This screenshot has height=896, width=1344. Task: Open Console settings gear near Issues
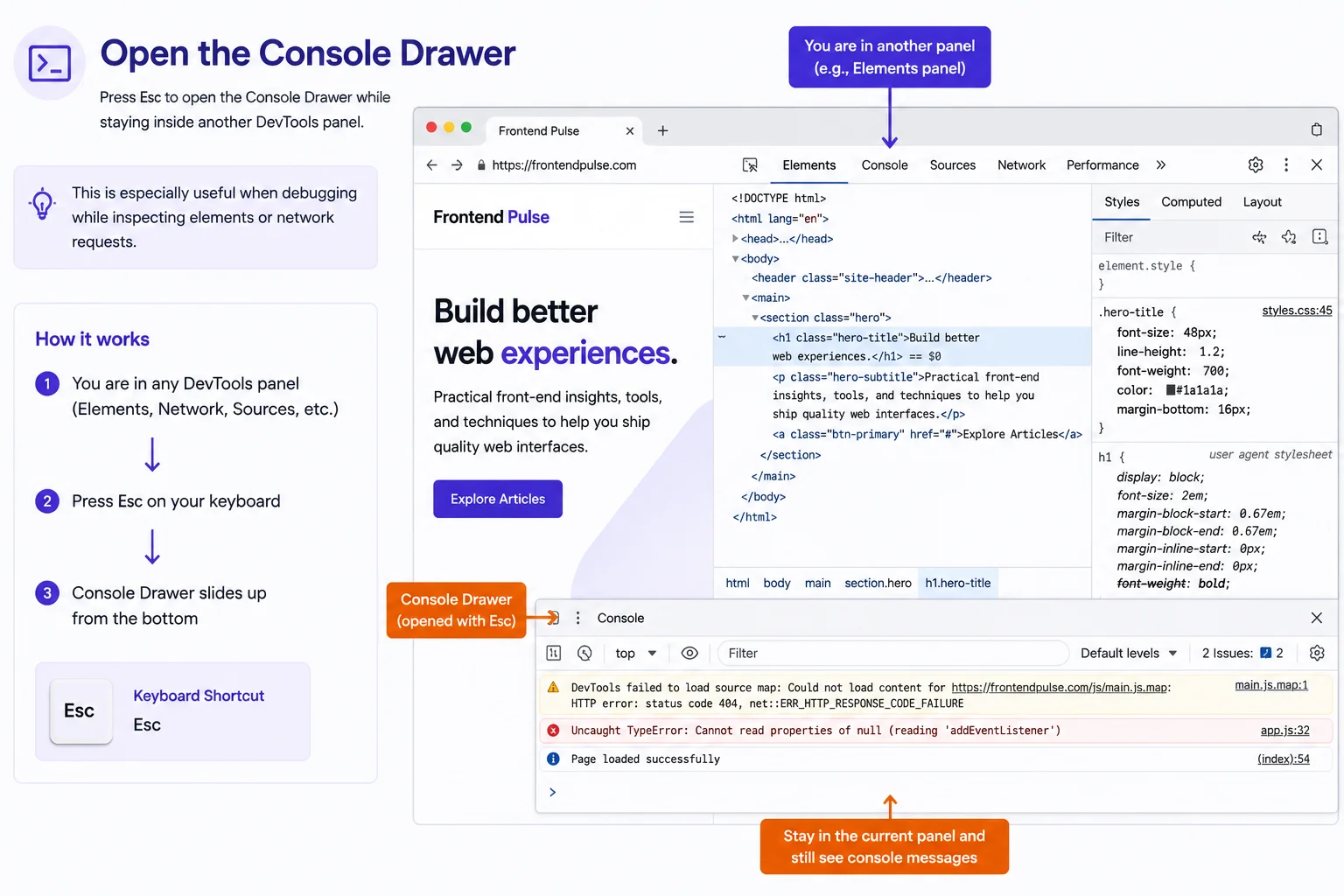1317,653
